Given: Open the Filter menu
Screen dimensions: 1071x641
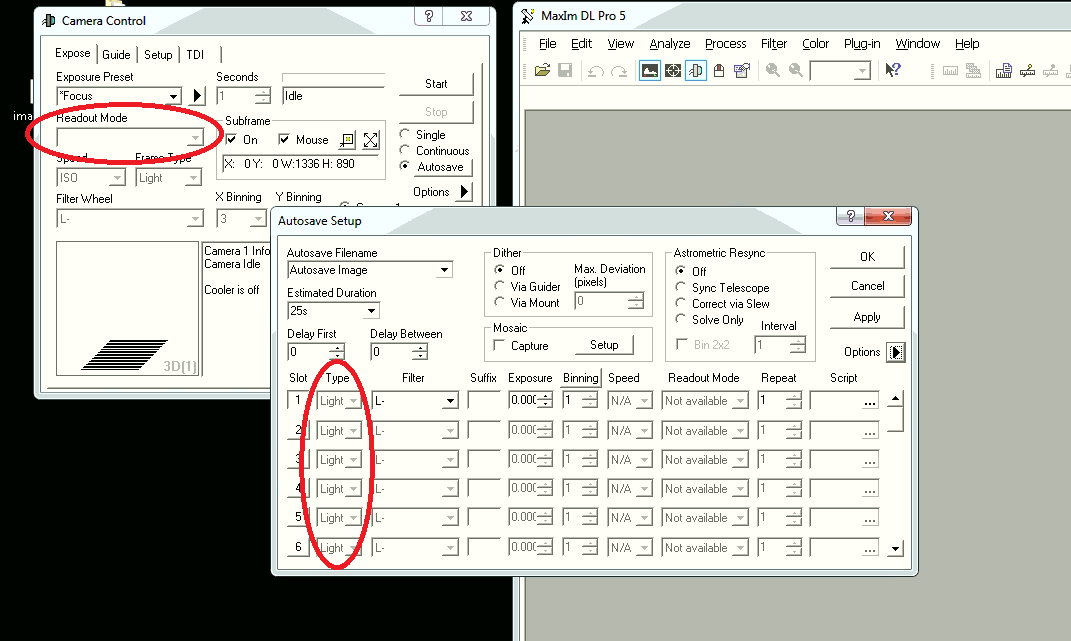Looking at the screenshot, I should pos(774,44).
